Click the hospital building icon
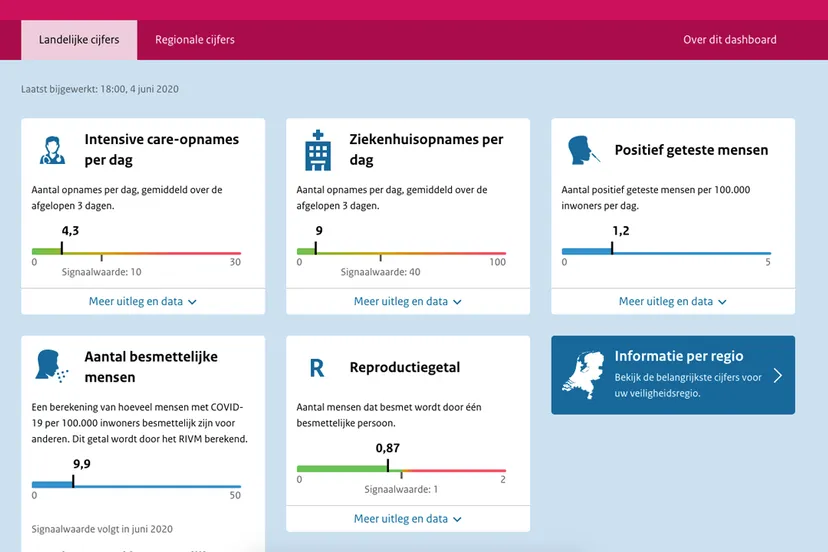The width and height of the screenshot is (828, 552). (317, 150)
